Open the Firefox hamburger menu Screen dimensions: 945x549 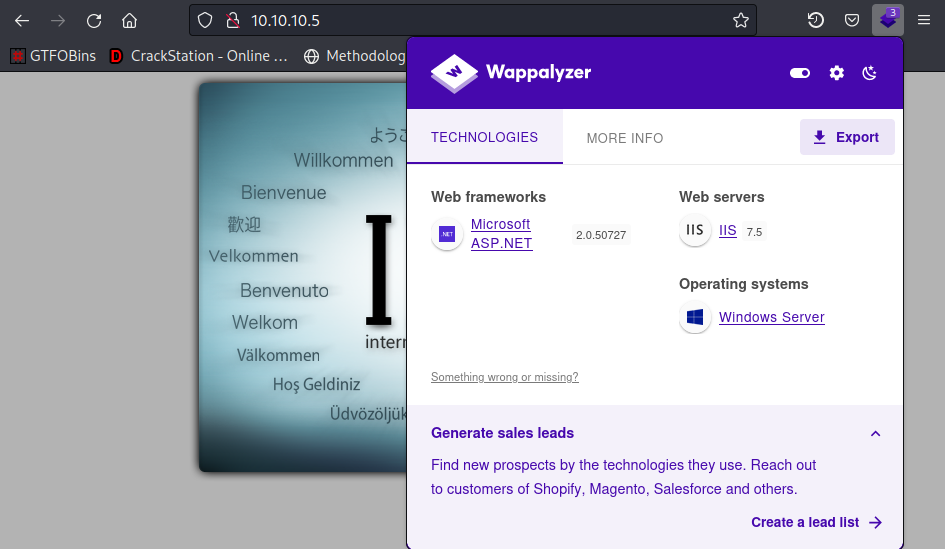point(924,20)
